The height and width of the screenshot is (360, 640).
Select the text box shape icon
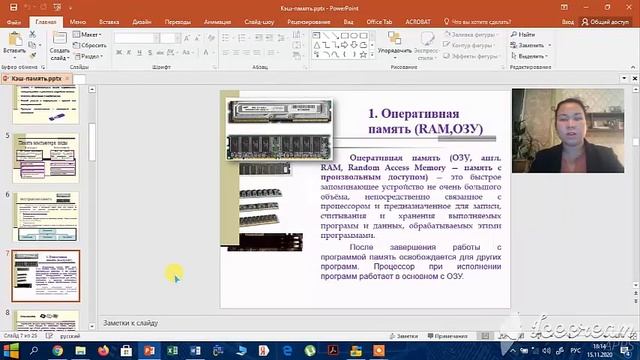317,36
